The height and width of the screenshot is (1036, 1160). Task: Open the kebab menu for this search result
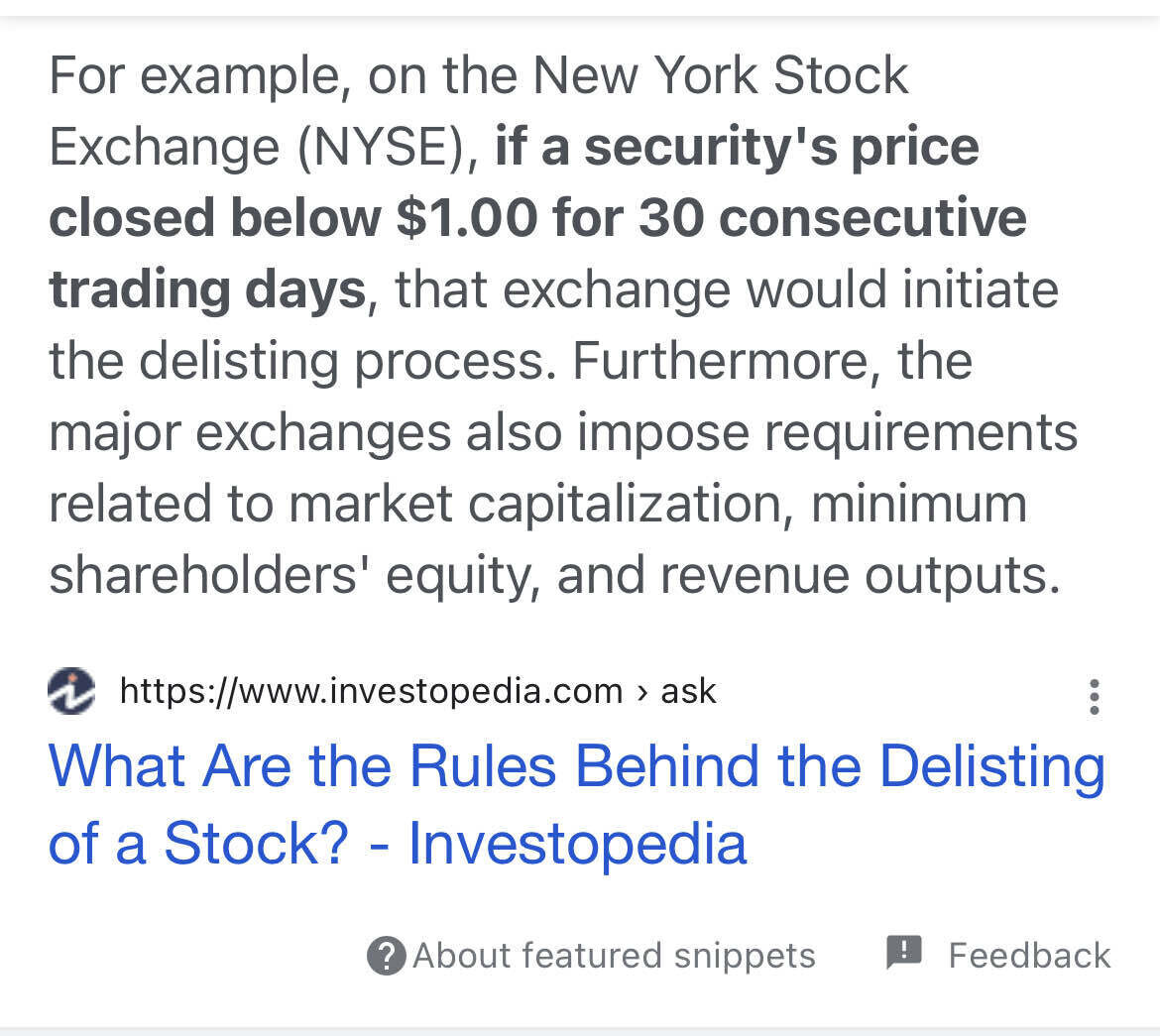tap(1095, 697)
